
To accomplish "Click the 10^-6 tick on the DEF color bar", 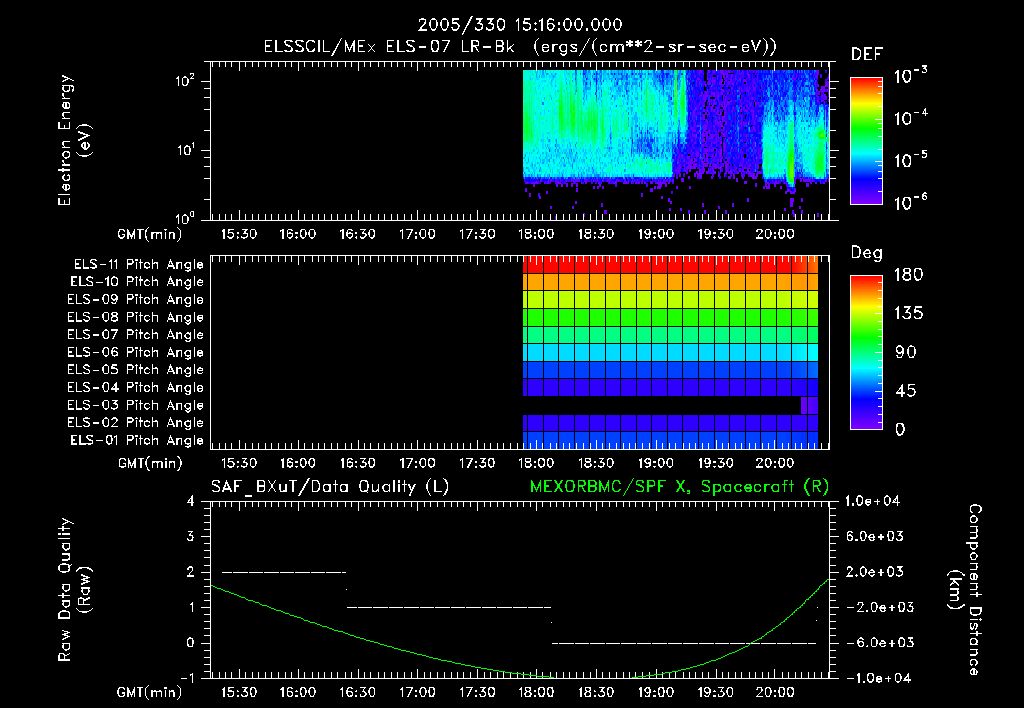I will click(910, 202).
